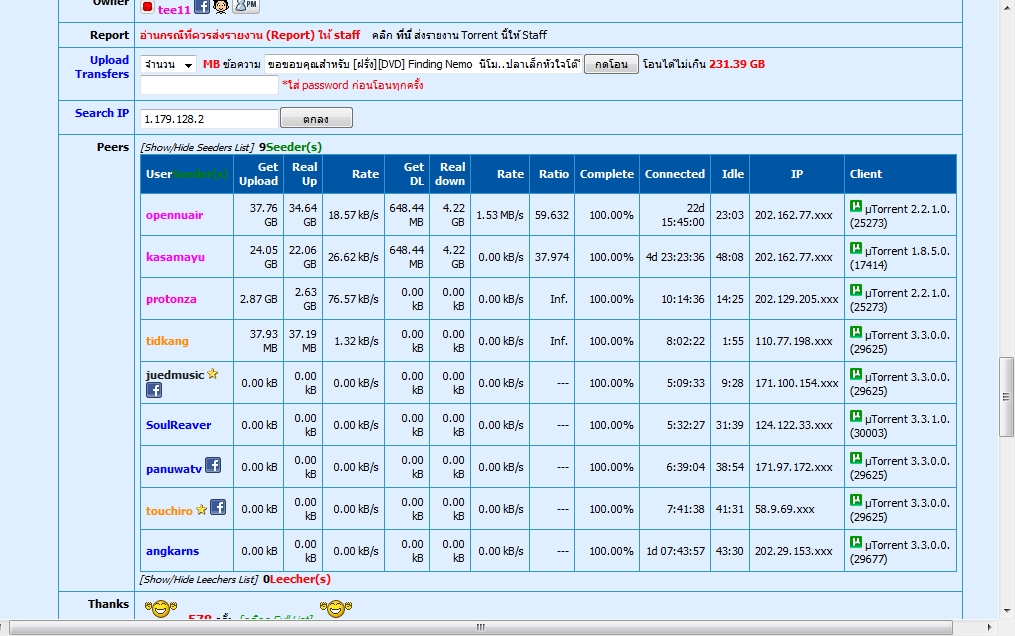Click the Facebook icon under juedmusic
This screenshot has width=1015, height=636.
point(154,390)
